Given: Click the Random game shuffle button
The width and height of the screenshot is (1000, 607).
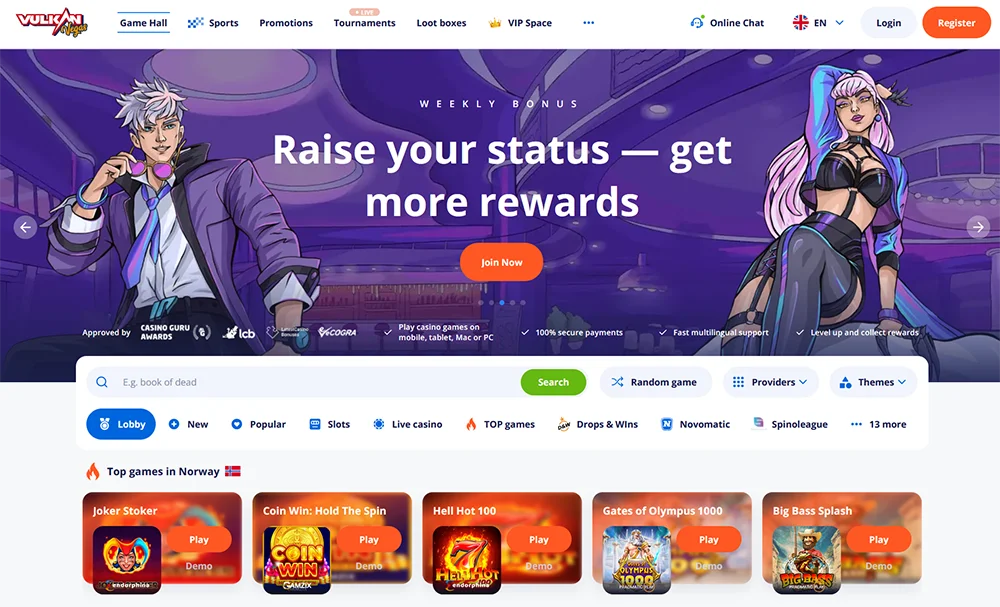Looking at the screenshot, I should click(656, 382).
